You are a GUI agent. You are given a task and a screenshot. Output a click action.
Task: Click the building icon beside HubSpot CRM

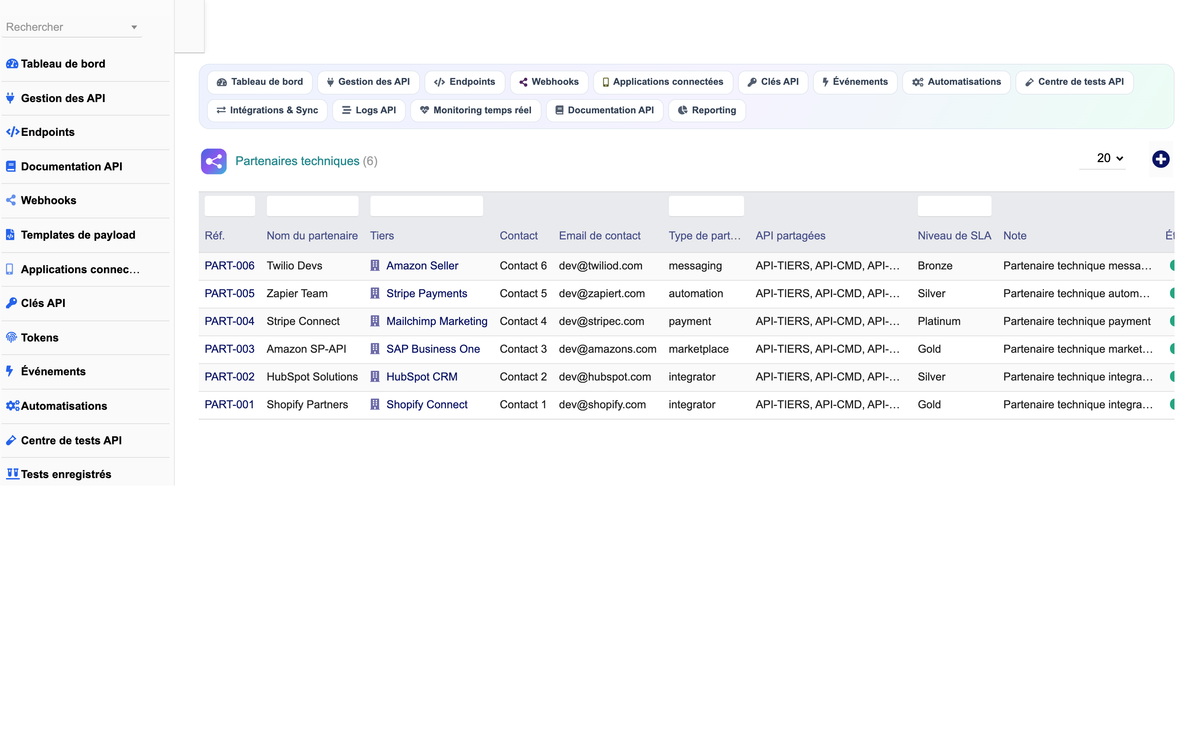pos(375,377)
